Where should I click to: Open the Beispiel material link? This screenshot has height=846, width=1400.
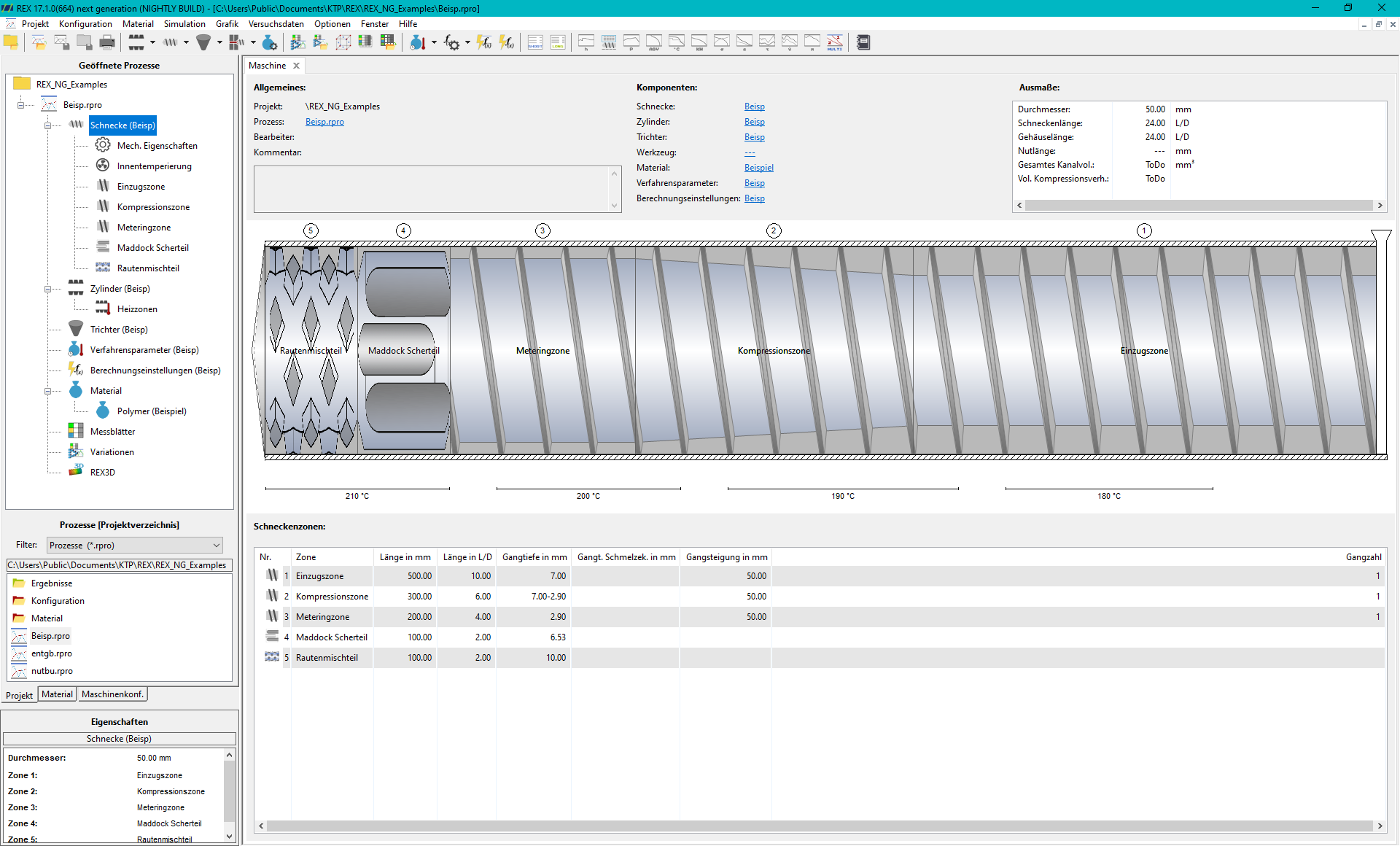click(758, 168)
